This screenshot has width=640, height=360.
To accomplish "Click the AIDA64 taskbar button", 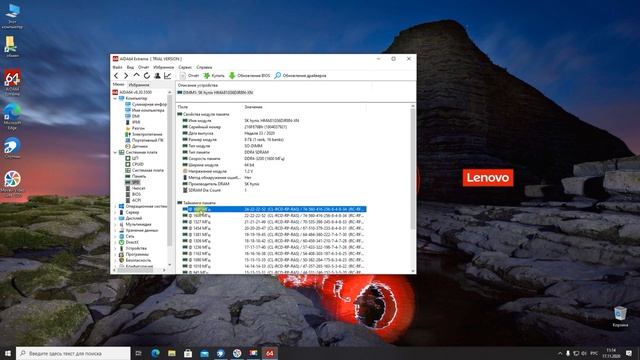I will (x=269, y=353).
